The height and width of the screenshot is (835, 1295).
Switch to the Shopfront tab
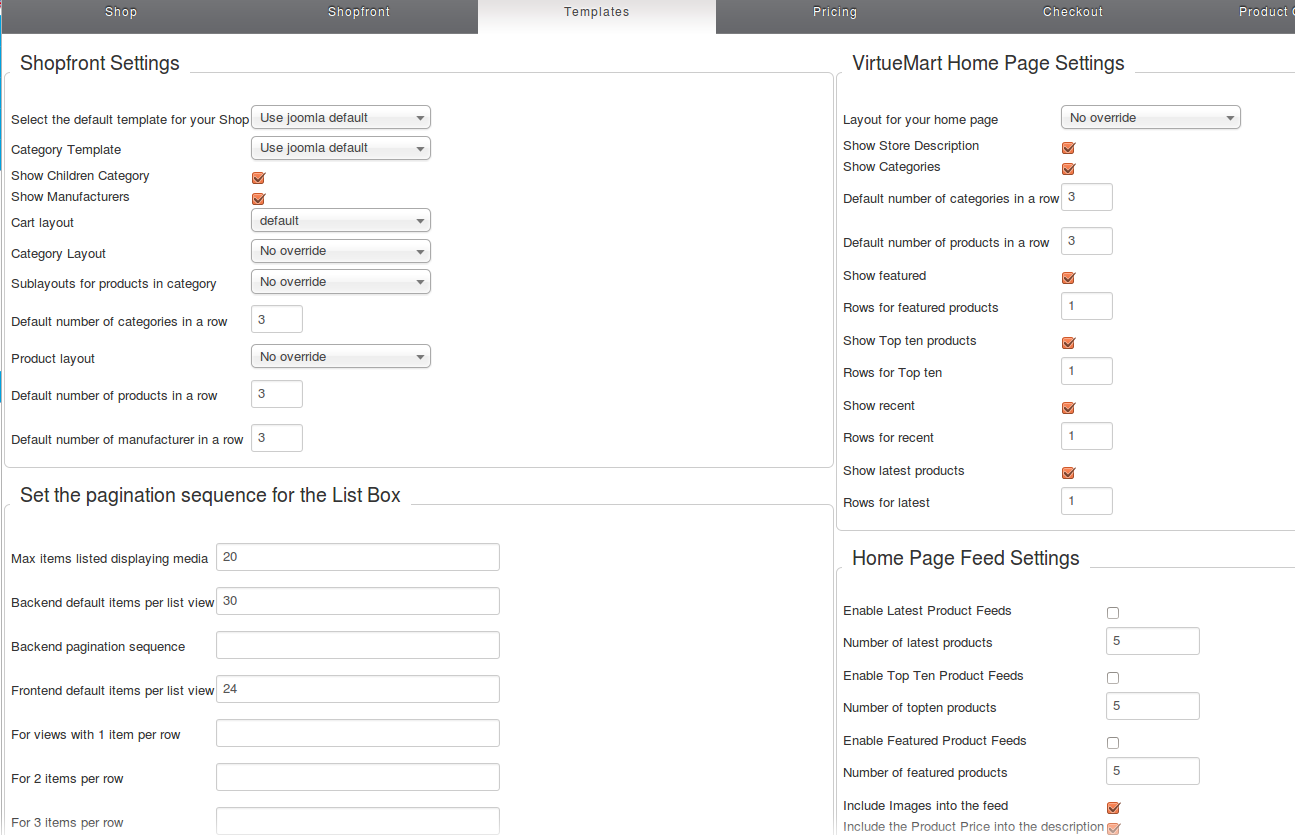[359, 14]
